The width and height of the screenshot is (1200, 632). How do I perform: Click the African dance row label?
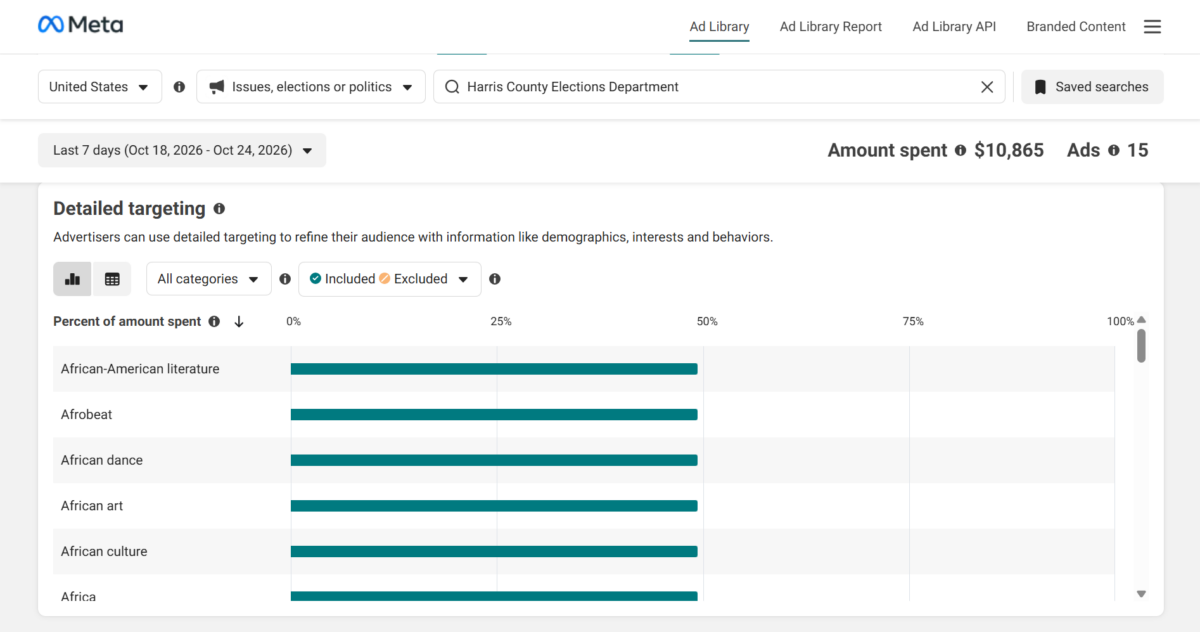102,460
